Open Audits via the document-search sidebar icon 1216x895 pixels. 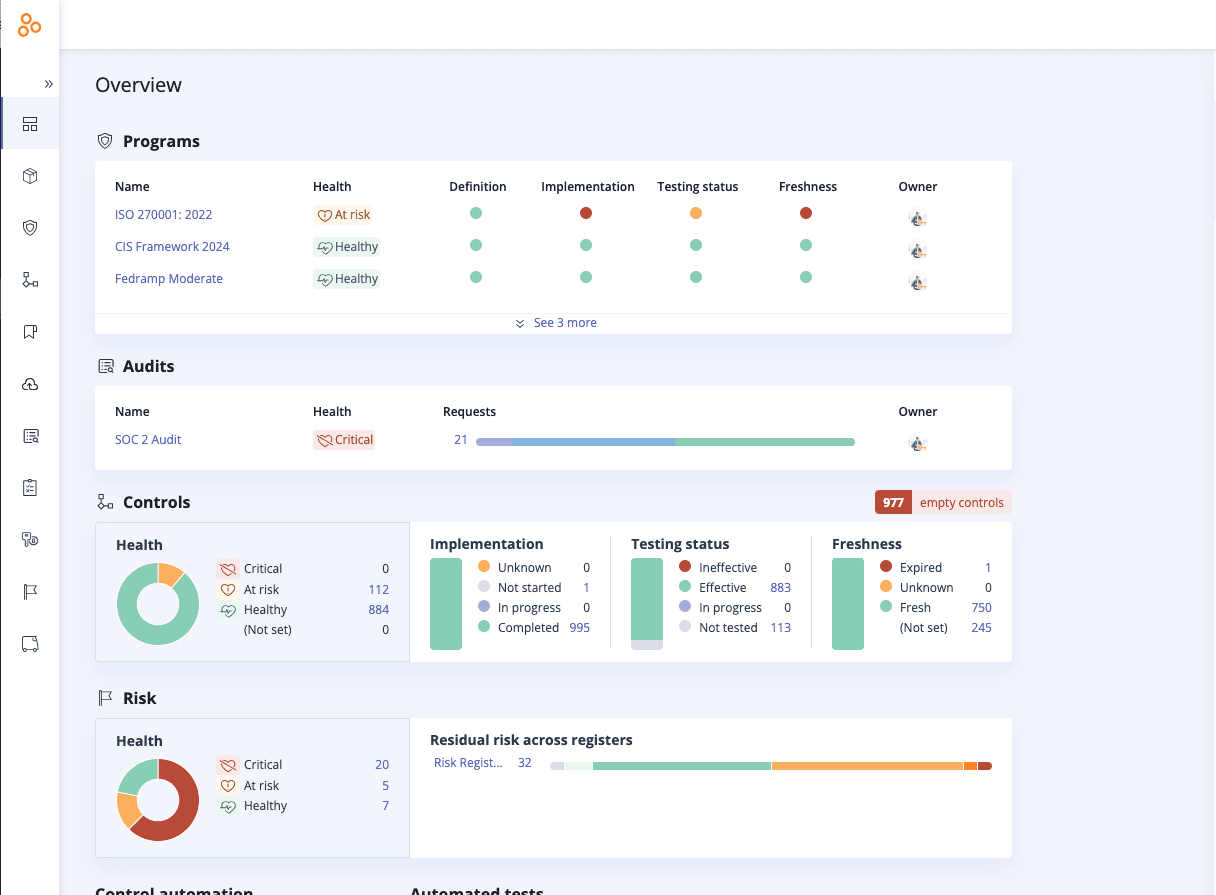coord(30,435)
